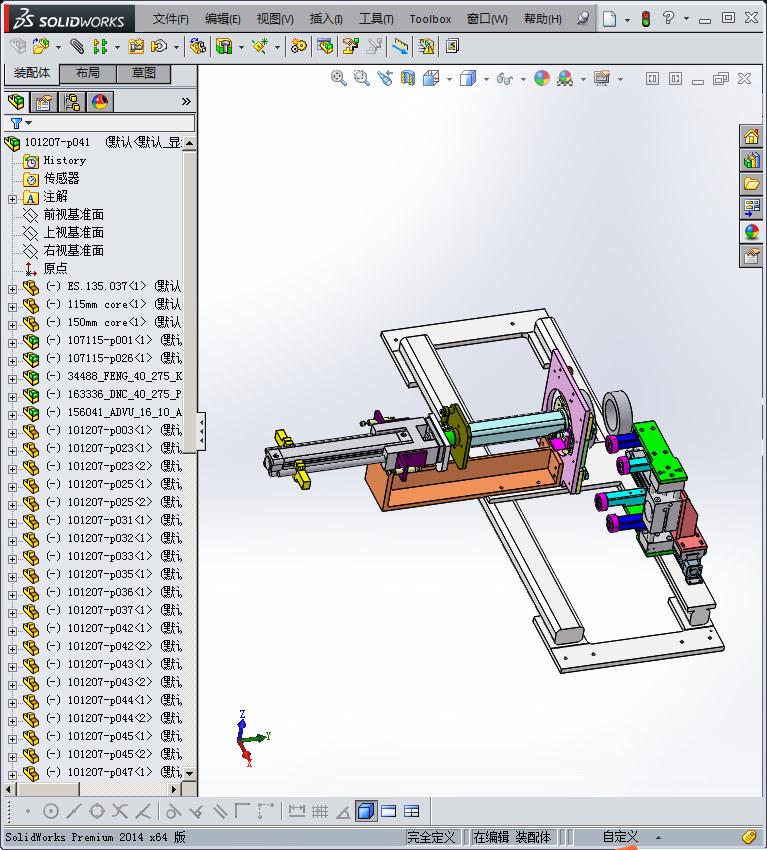
Task: Toggle the shaded view cube button
Action: pyautogui.click(x=366, y=811)
